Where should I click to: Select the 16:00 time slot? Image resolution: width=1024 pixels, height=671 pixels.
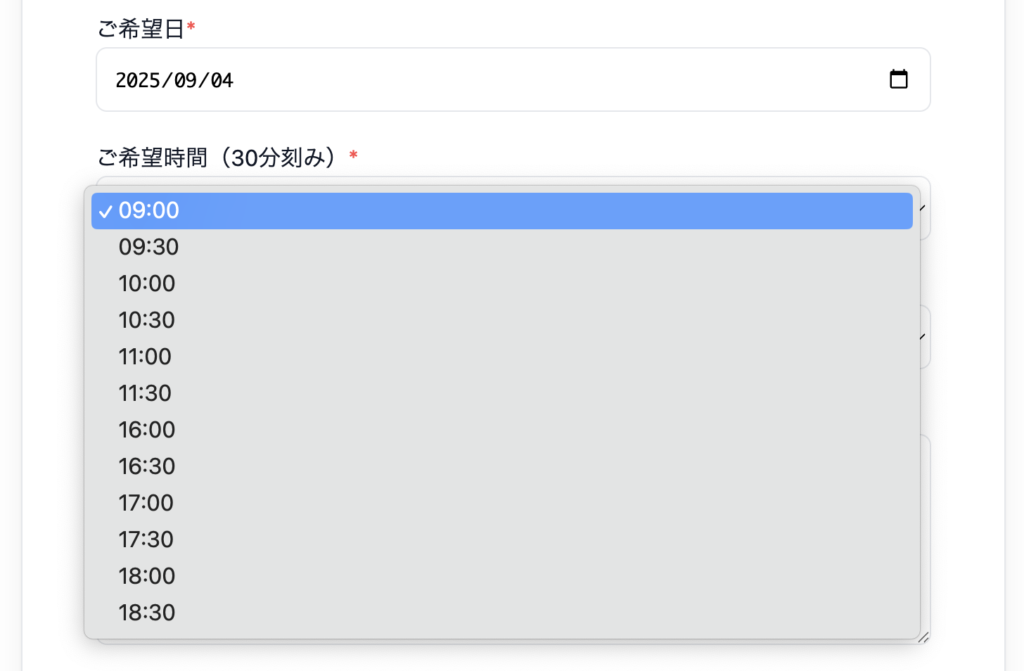pos(502,430)
